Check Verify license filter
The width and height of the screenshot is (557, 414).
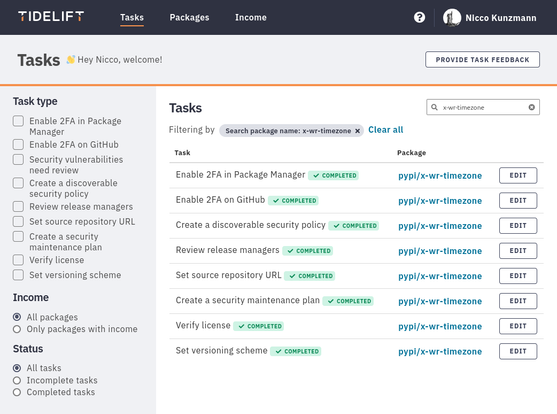[18, 260]
